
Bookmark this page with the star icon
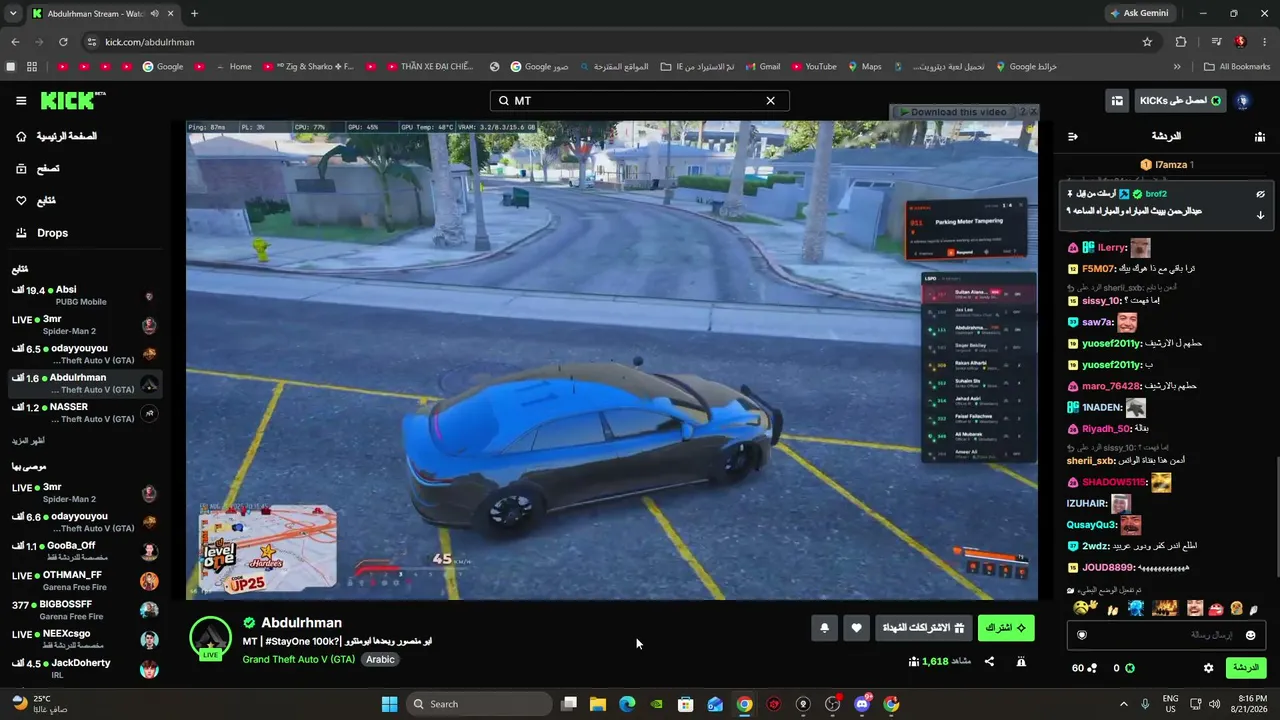tap(1147, 42)
